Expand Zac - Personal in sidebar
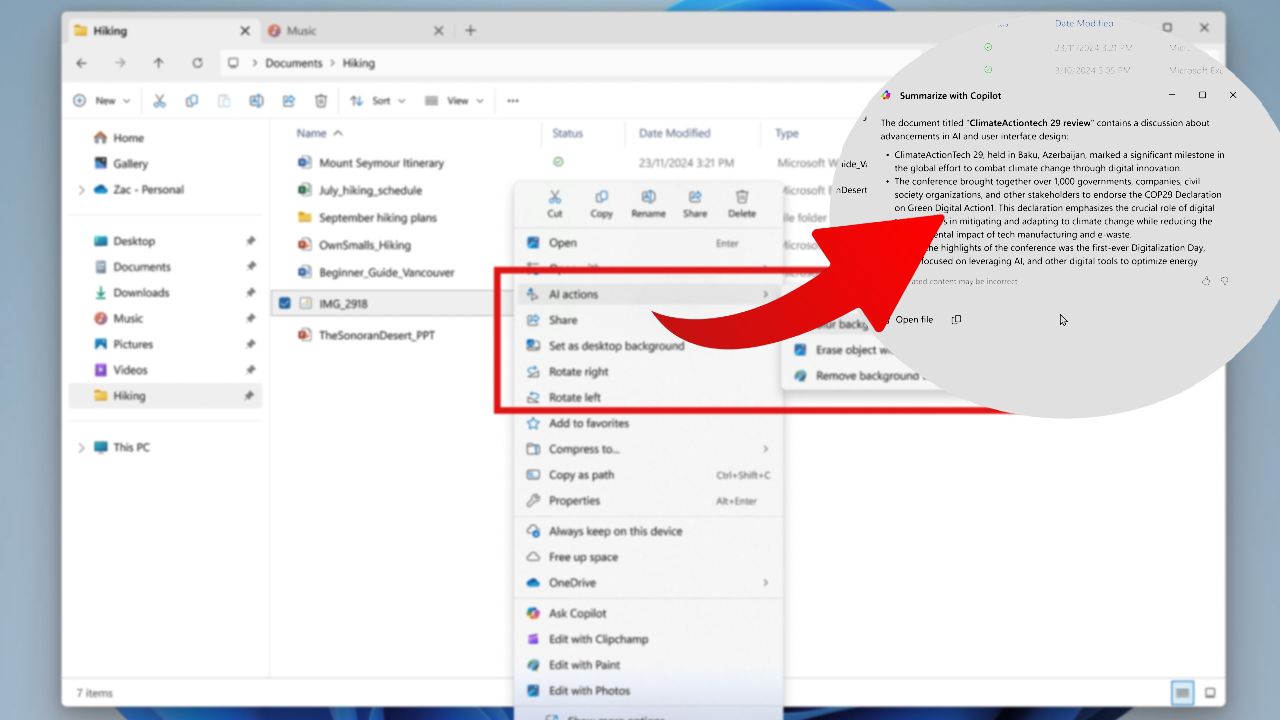 pos(81,190)
